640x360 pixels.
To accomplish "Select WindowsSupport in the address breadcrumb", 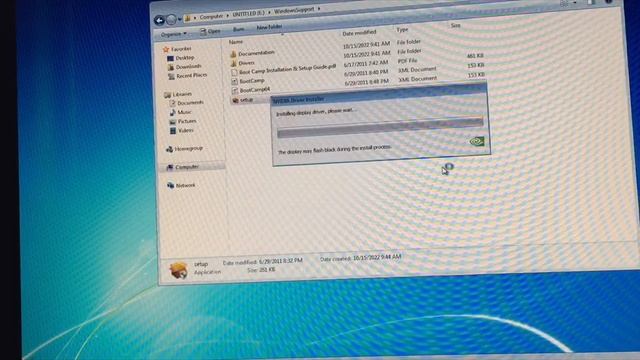I will pyautogui.click(x=294, y=10).
